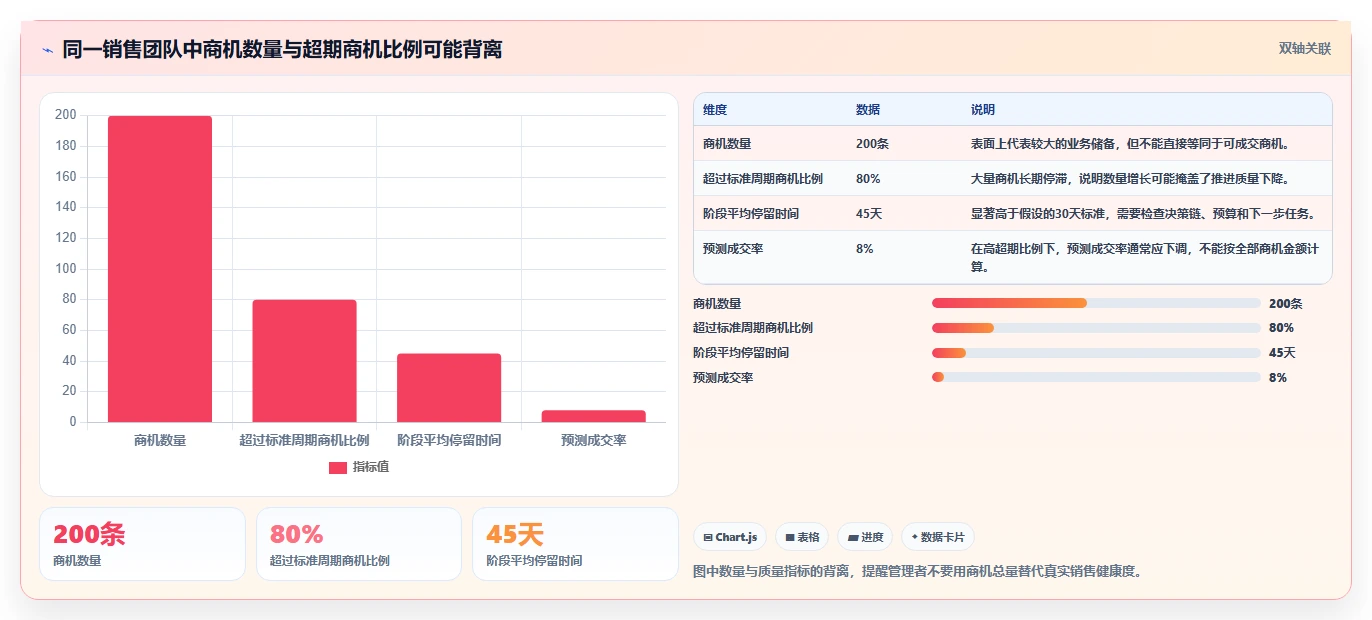Click the description starting 表面上代表较大的业务储备
1372x620 pixels.
(x=1130, y=144)
